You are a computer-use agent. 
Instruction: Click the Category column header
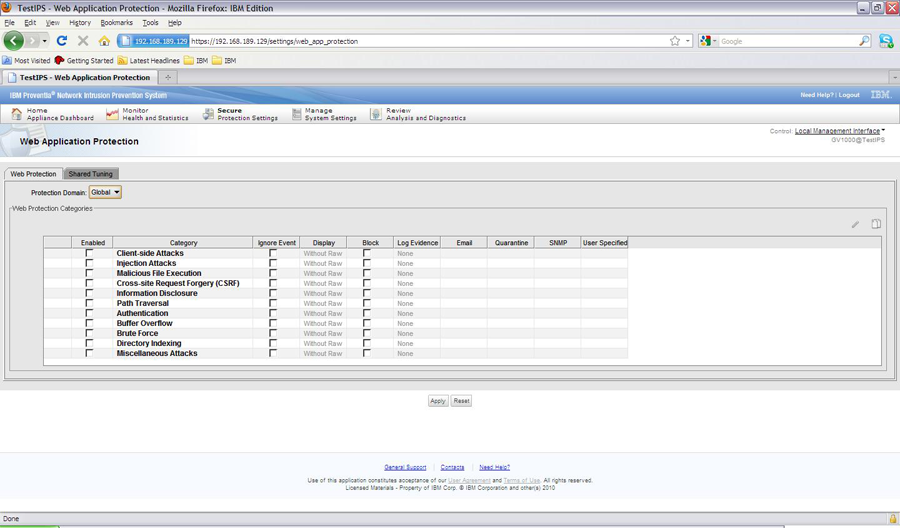[183, 243]
